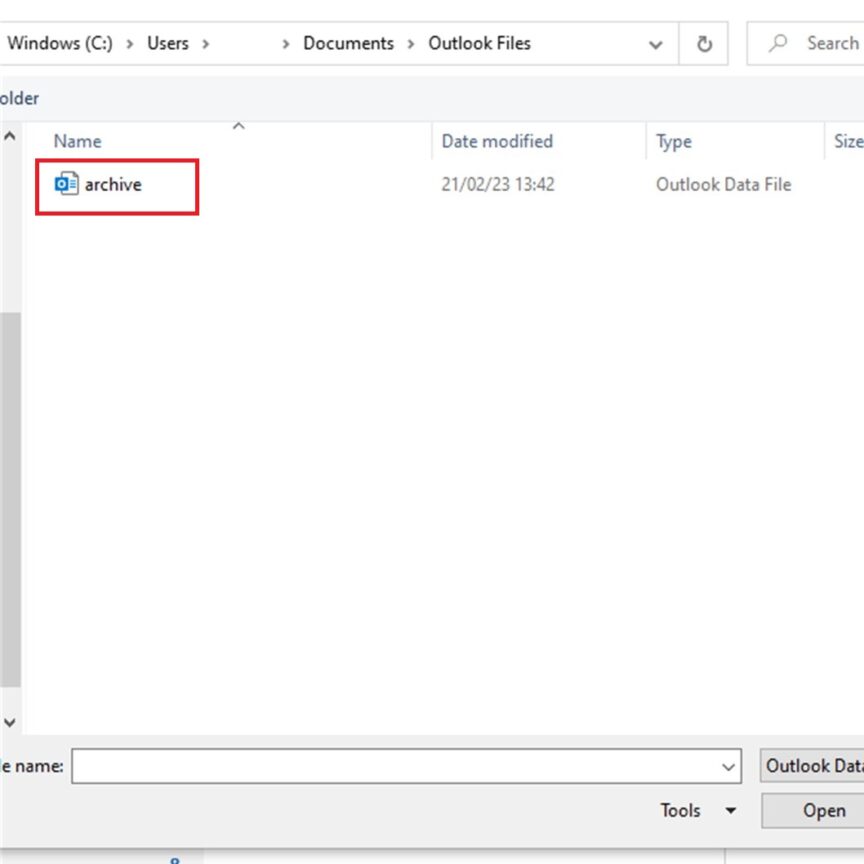
Task: Click the scrollbar down arrow icon
Action: click(8, 721)
